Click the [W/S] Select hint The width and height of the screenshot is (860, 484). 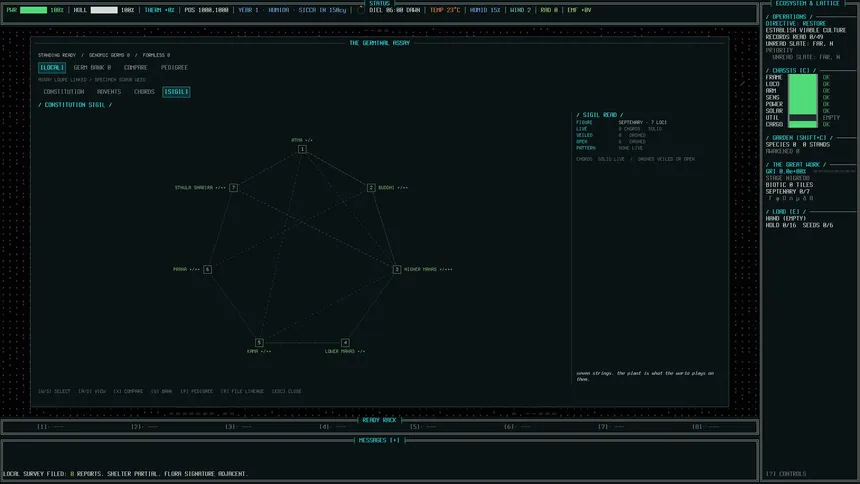[x=54, y=391]
